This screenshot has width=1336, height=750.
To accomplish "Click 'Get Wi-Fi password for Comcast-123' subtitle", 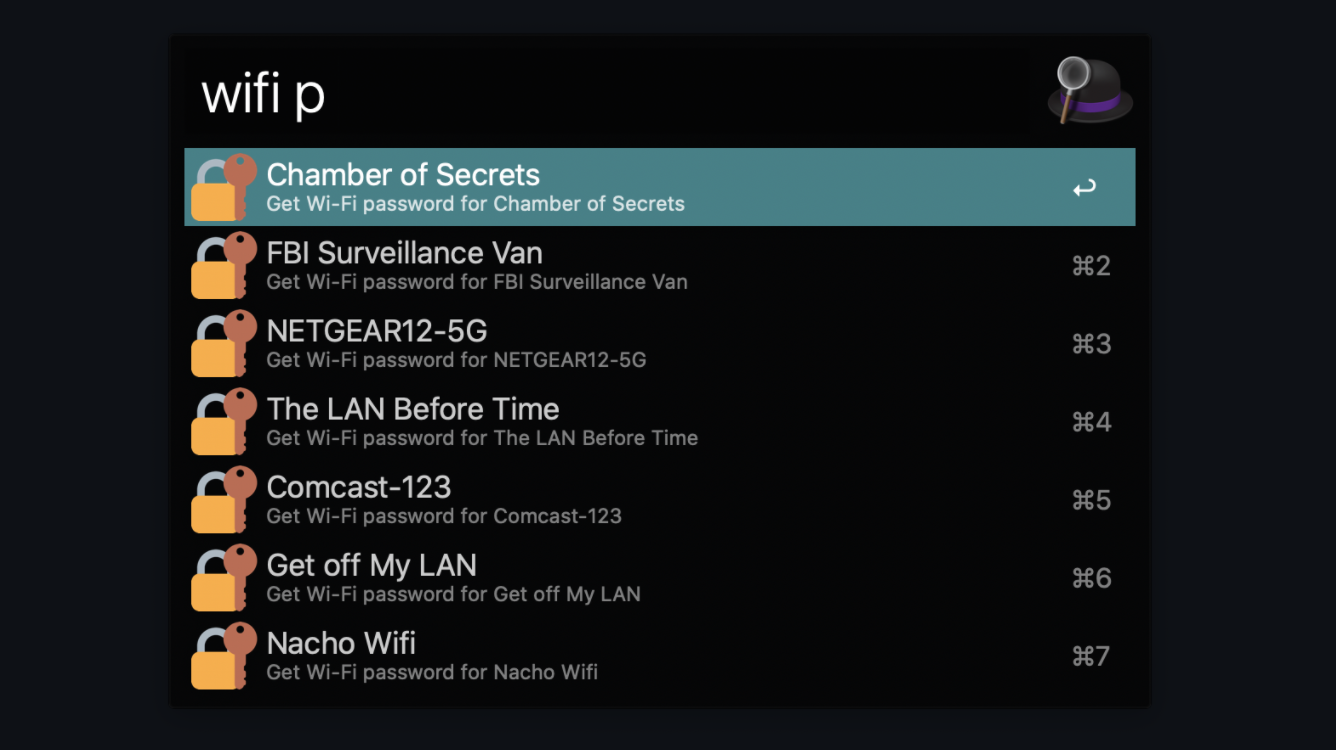I will pos(444,516).
